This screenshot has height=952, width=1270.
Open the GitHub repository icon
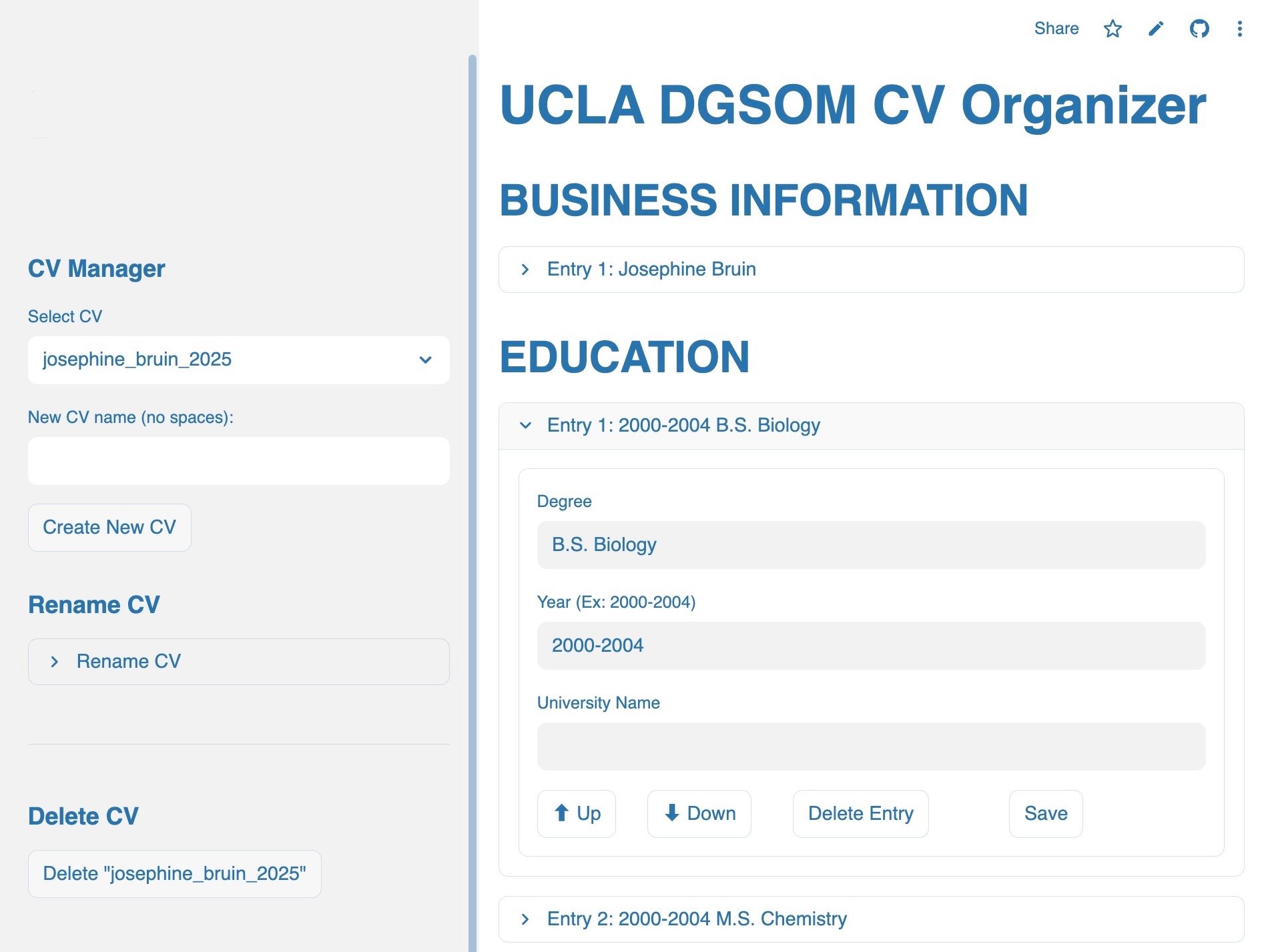tap(1199, 29)
